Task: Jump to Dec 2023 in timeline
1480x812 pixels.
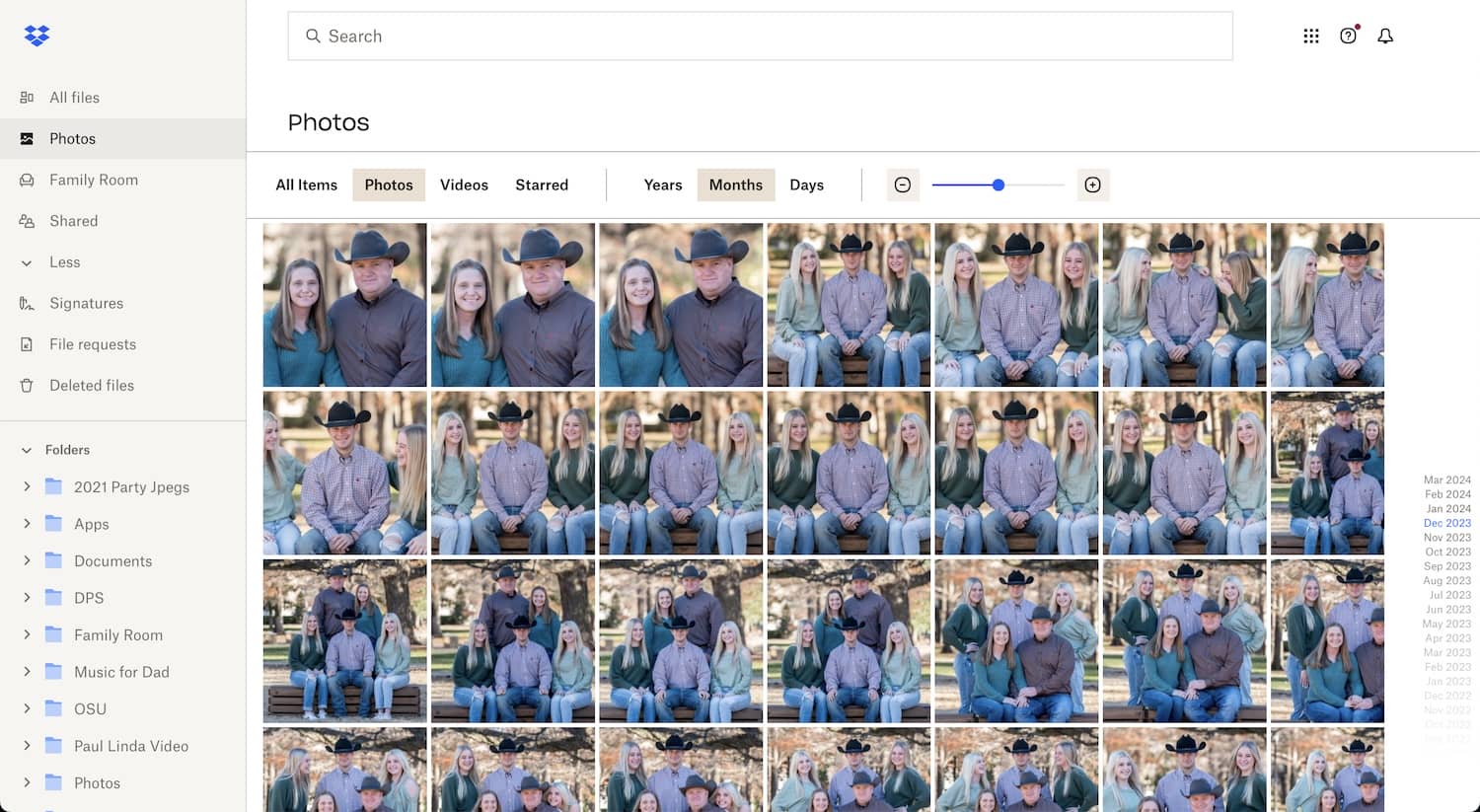Action: (1446, 523)
